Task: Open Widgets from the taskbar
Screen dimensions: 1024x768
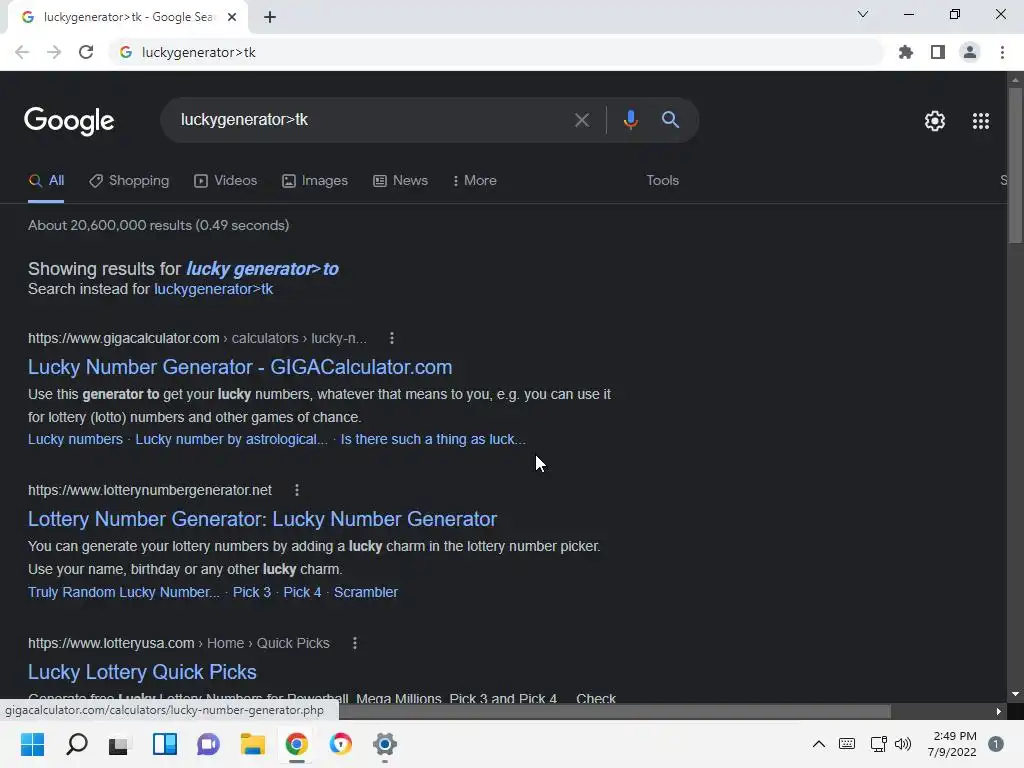Action: (165, 744)
